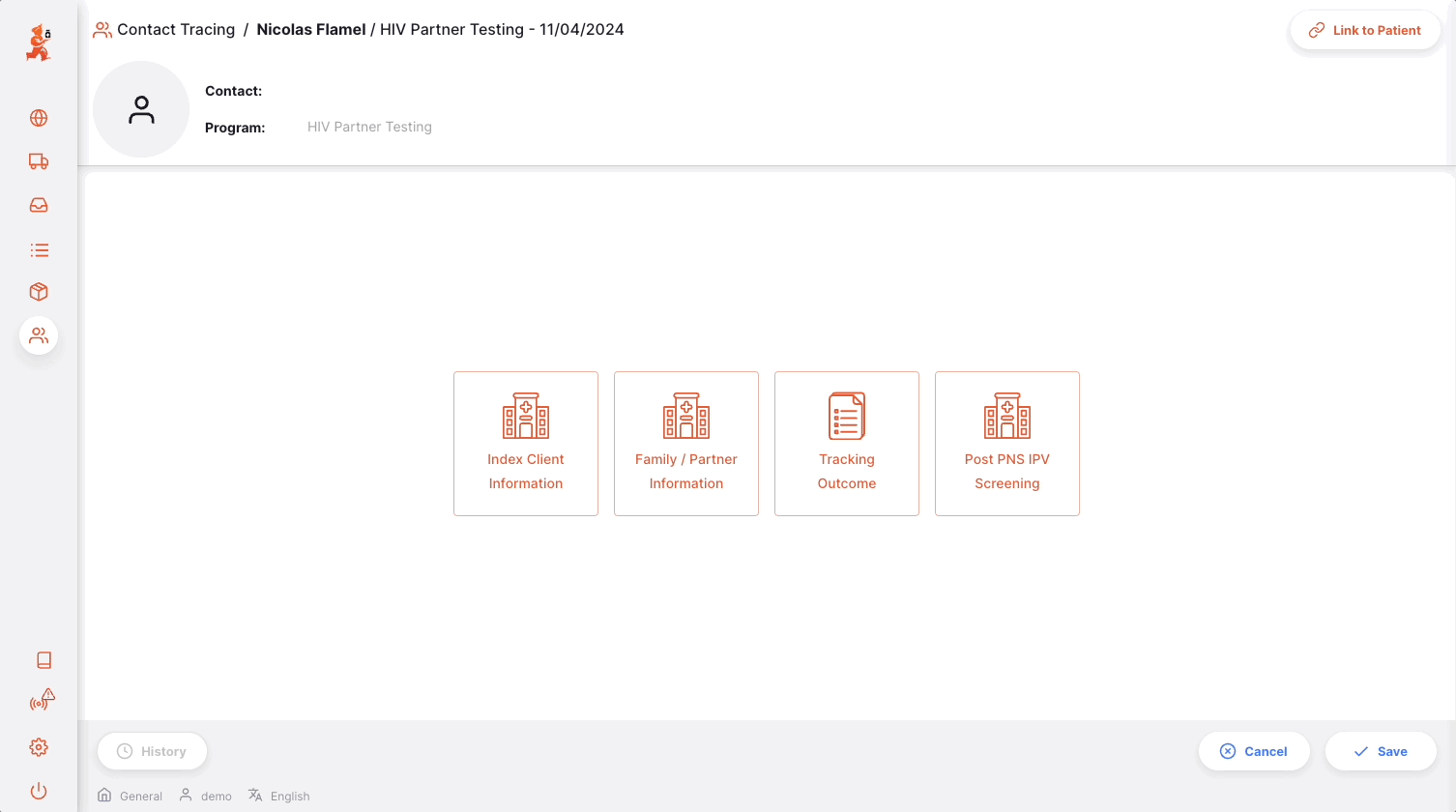The width and height of the screenshot is (1456, 812).
Task: Click the broadcast alert warning icon
Action: [x=42, y=701]
